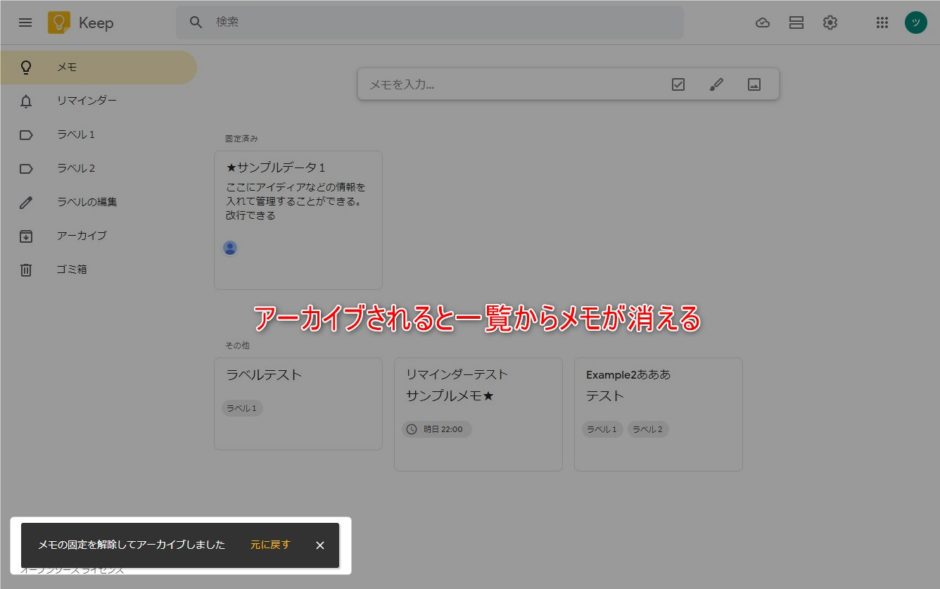
Task: Create a new image note
Action: tap(754, 85)
